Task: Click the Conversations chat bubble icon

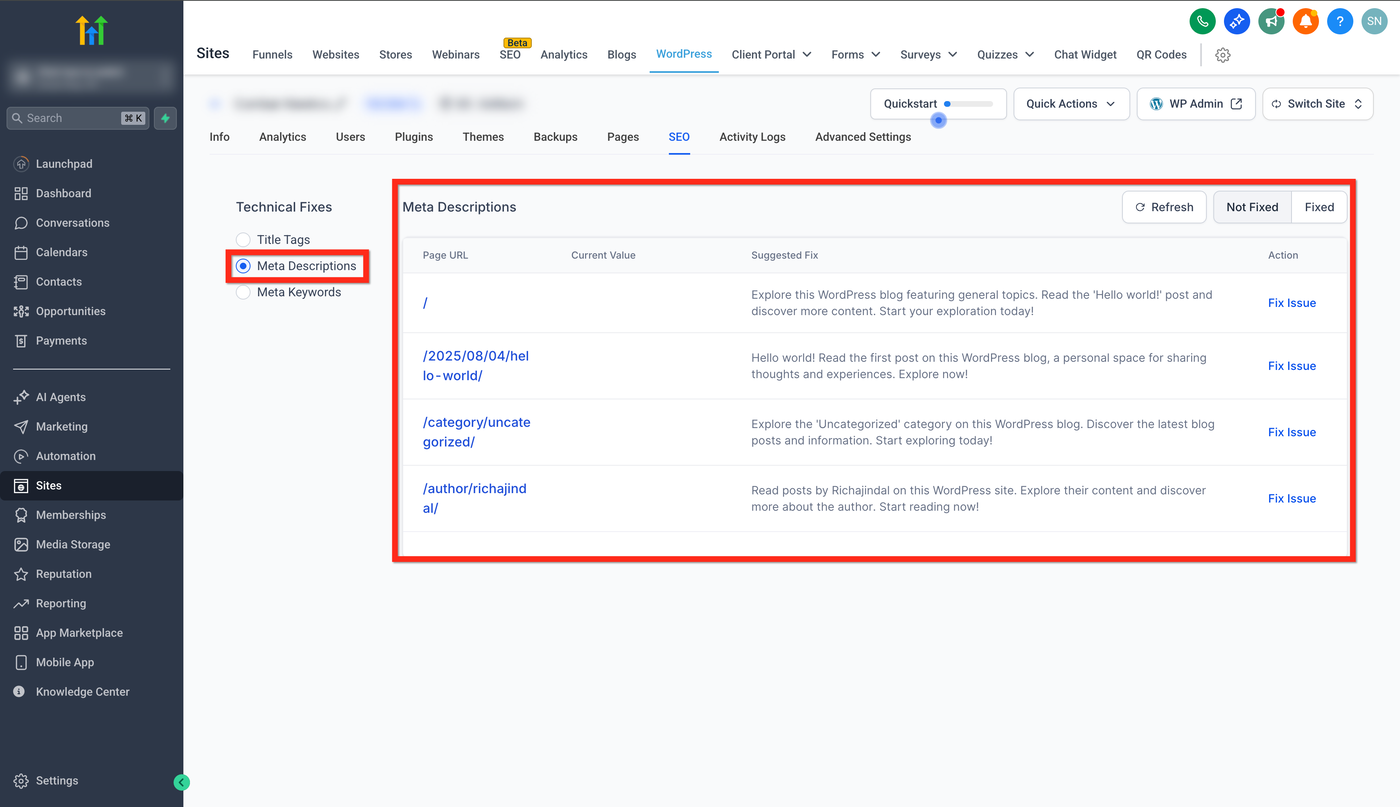Action: point(21,223)
